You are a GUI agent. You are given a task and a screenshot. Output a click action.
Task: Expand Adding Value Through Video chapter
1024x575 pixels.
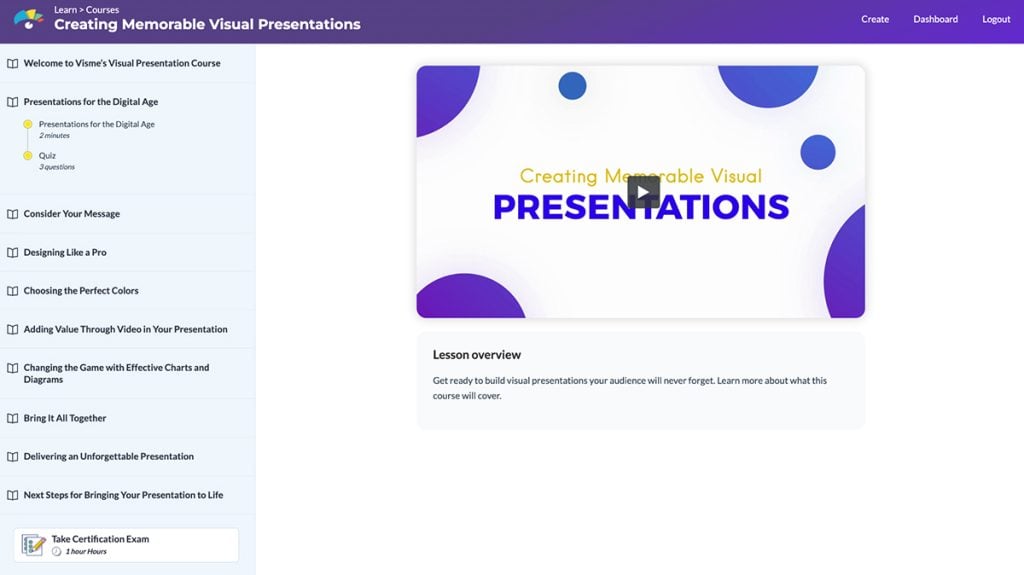(x=125, y=330)
